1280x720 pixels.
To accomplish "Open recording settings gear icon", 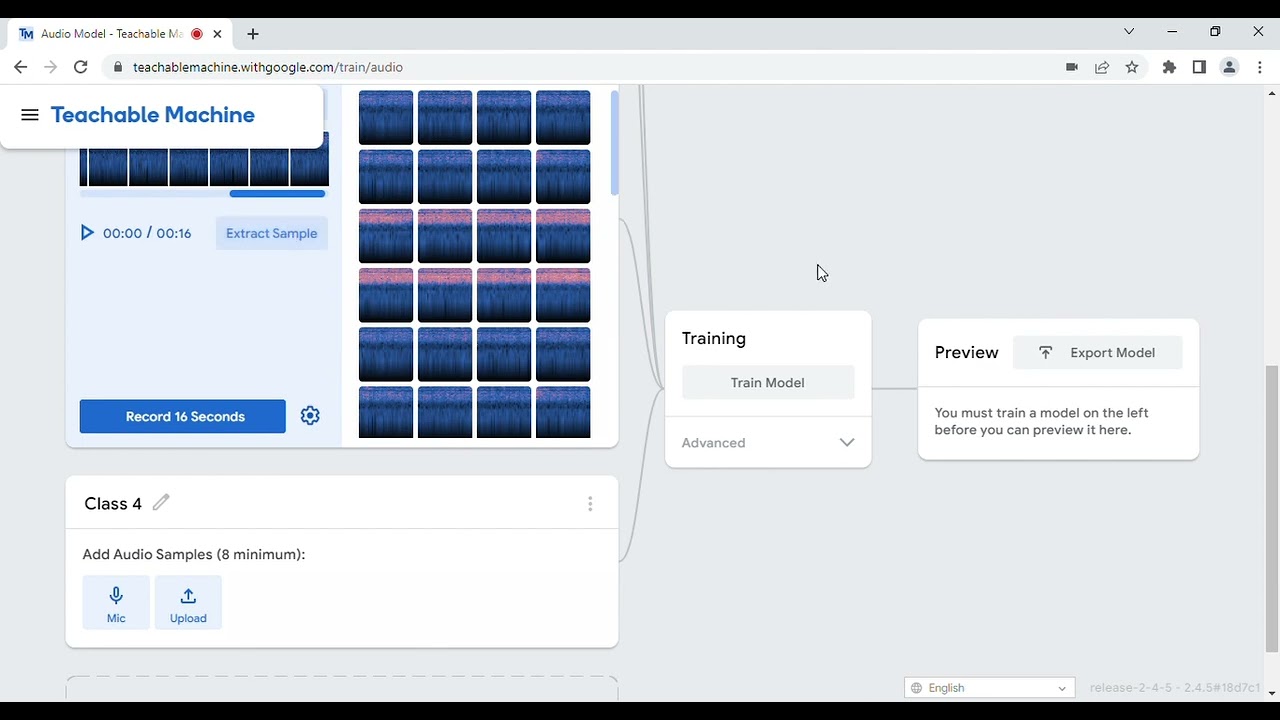I will 310,416.
